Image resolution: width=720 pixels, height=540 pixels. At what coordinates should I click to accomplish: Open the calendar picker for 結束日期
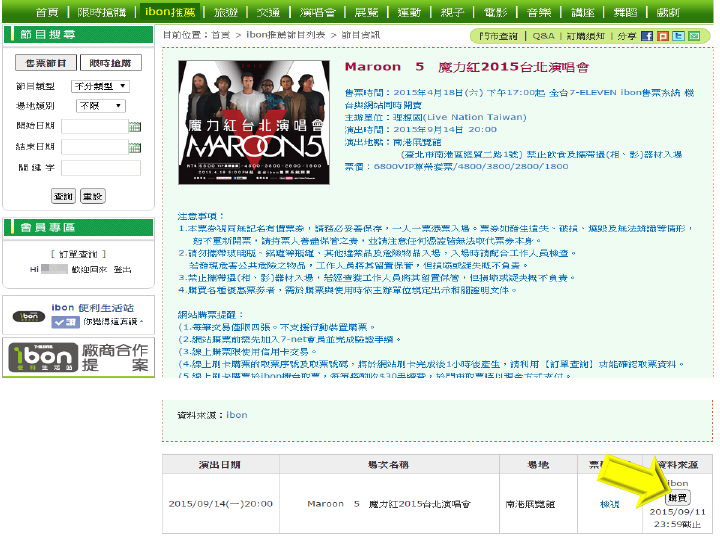pyautogui.click(x=135, y=147)
